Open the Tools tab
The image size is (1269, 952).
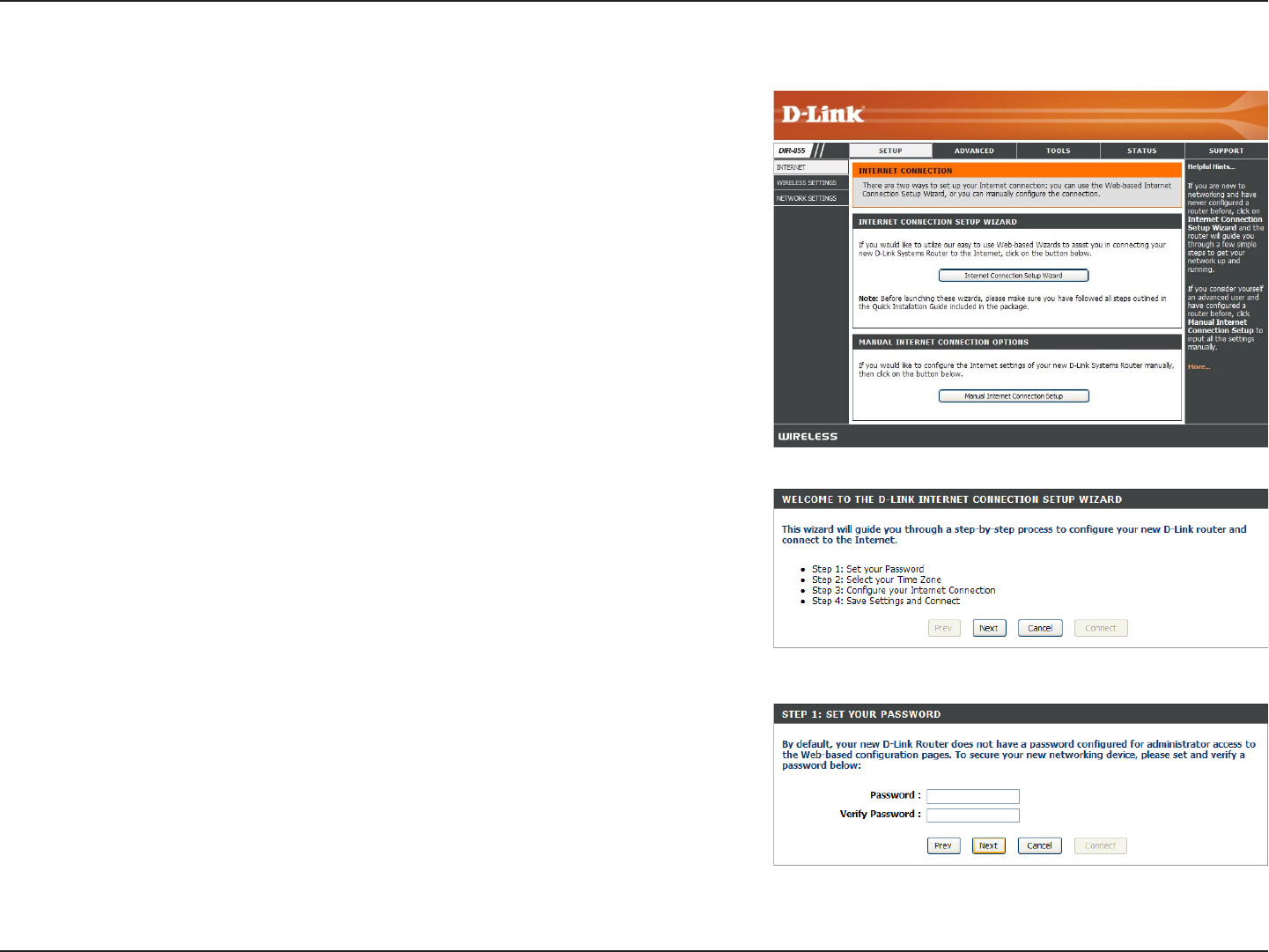tap(1058, 151)
